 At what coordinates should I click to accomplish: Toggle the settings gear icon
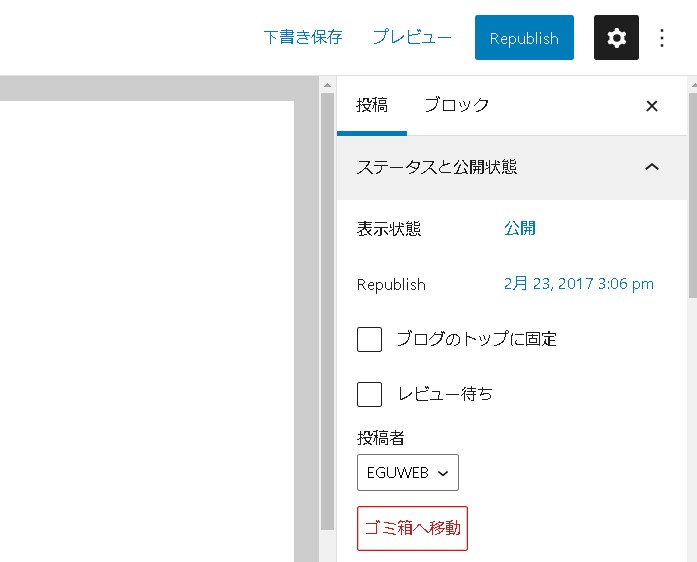[616, 38]
